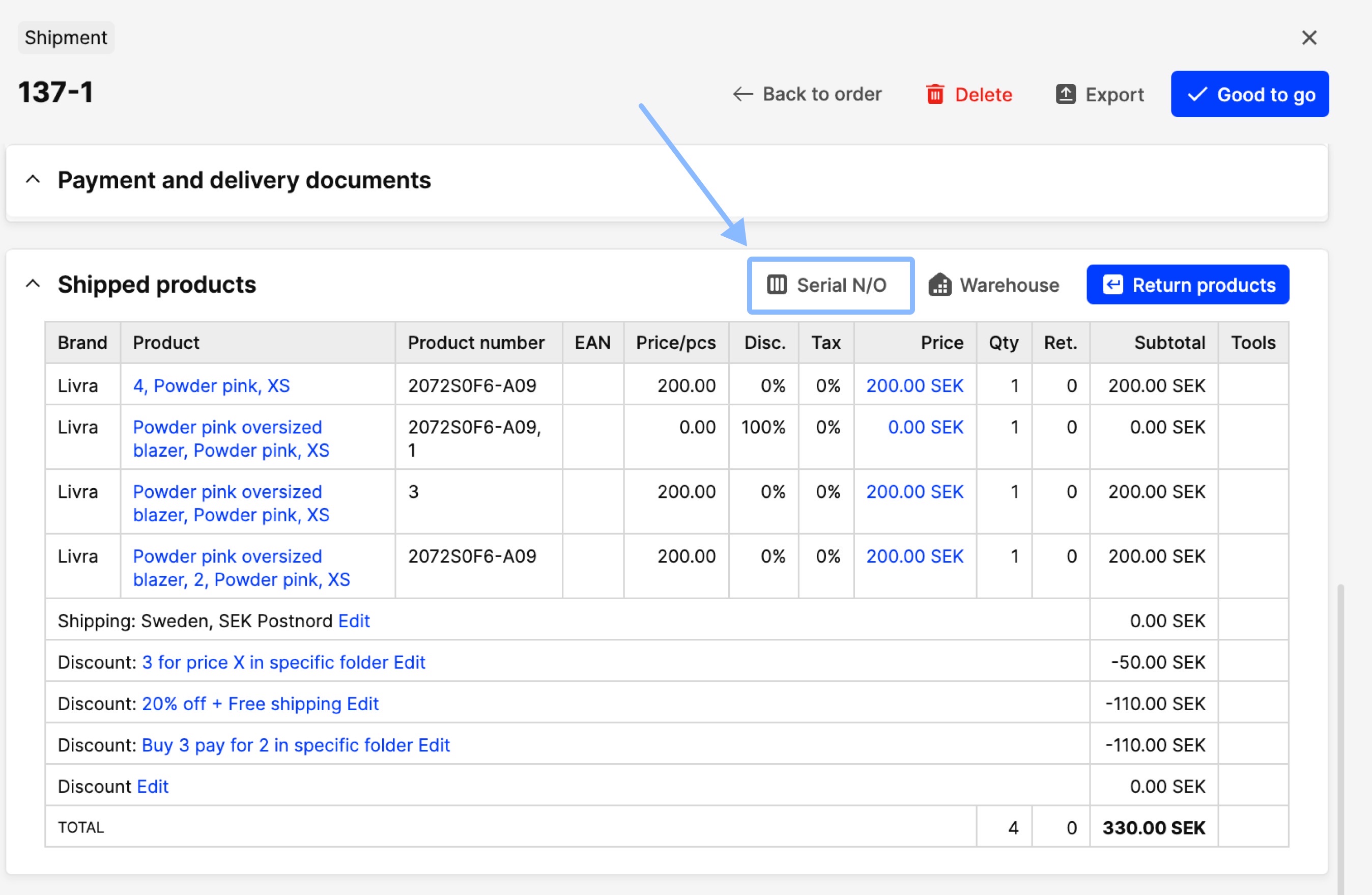Click the Tax column header
This screenshot has height=895, width=1372.
click(x=825, y=343)
